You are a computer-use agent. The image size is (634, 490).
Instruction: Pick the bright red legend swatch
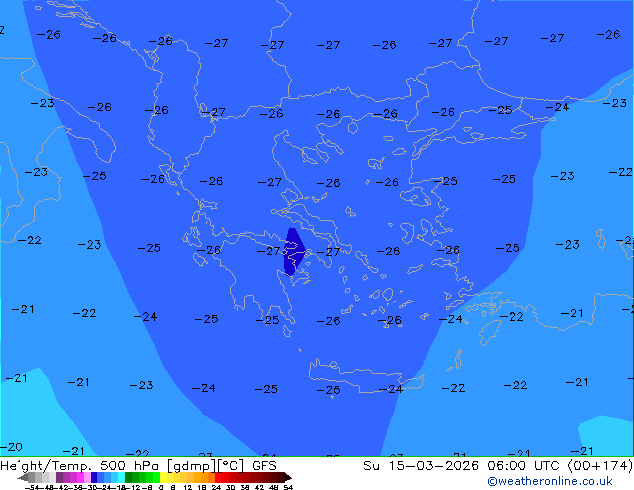pyautogui.click(x=218, y=477)
